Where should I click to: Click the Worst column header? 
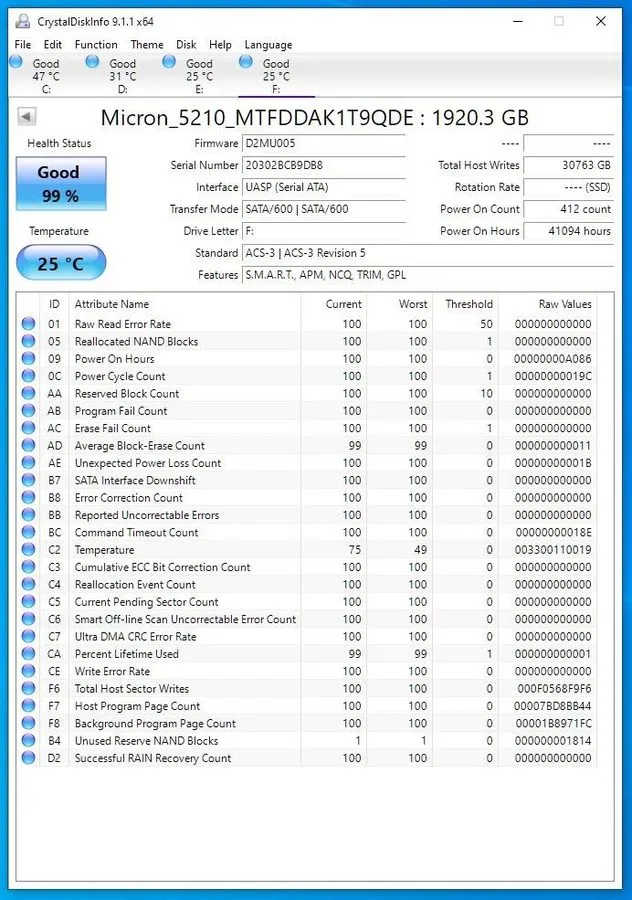point(400,304)
